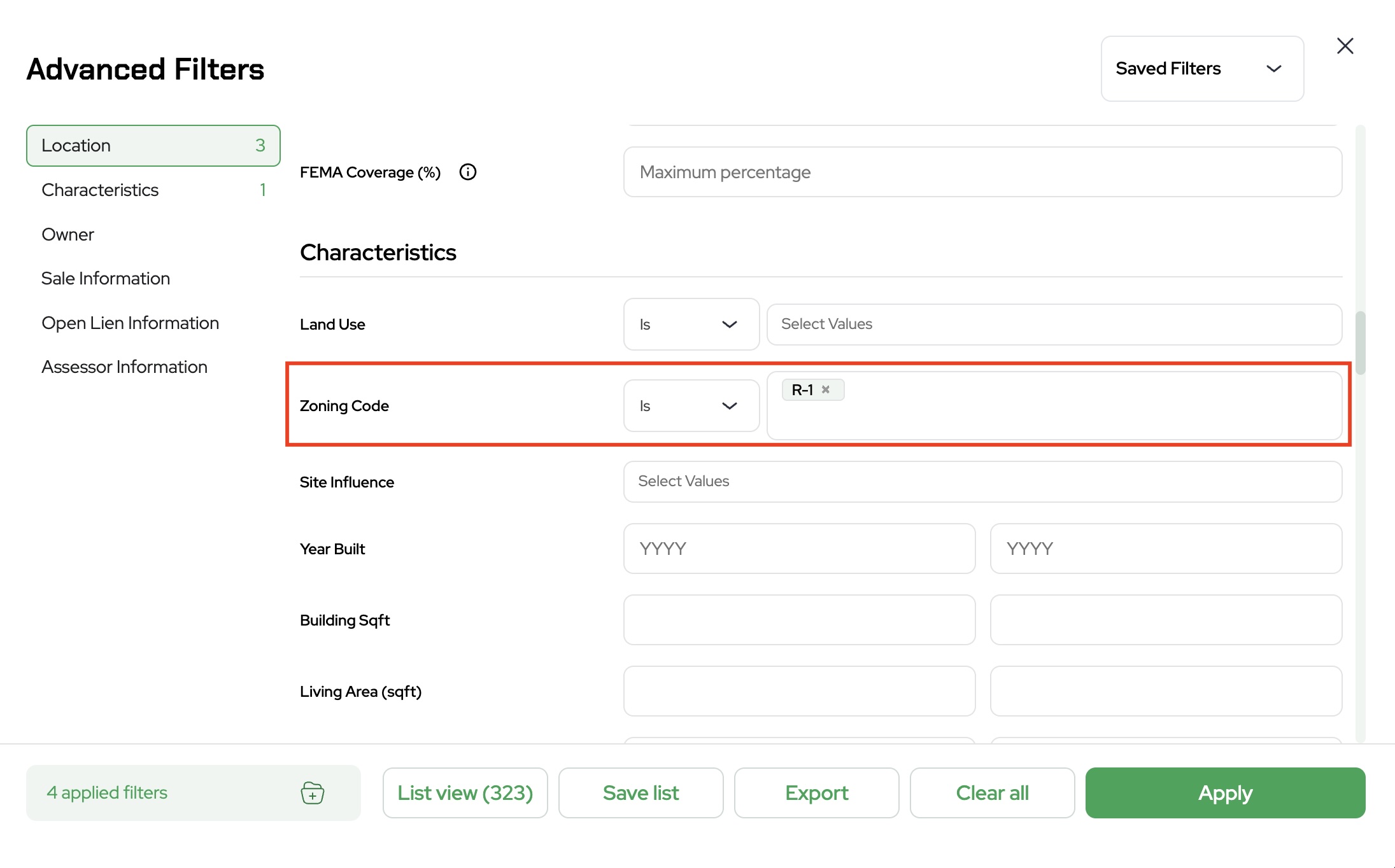Select Assessor Information in the sidebar
This screenshot has height=868, width=1395.
pos(125,367)
